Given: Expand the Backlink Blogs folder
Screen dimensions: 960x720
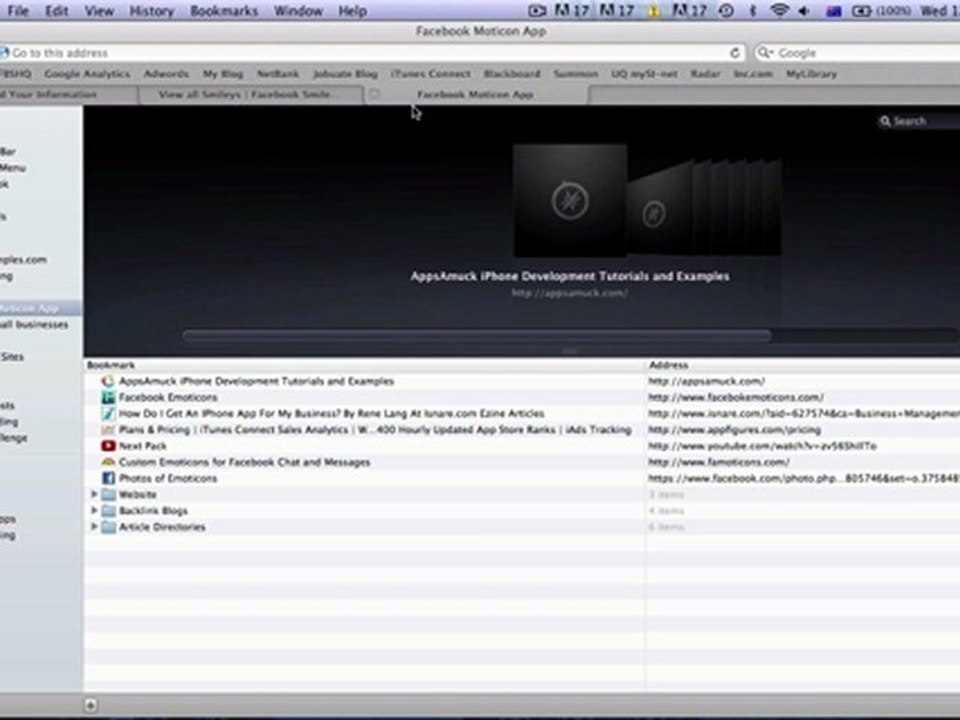Looking at the screenshot, I should (x=94, y=510).
